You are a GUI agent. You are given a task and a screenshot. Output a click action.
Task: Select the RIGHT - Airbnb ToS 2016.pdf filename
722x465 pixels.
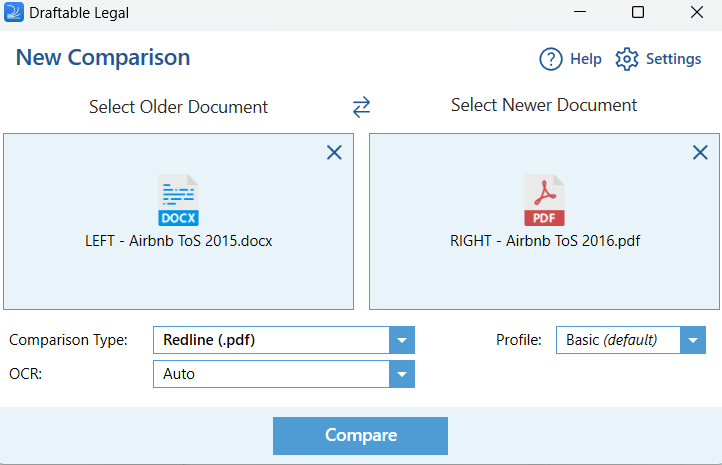[x=545, y=241]
